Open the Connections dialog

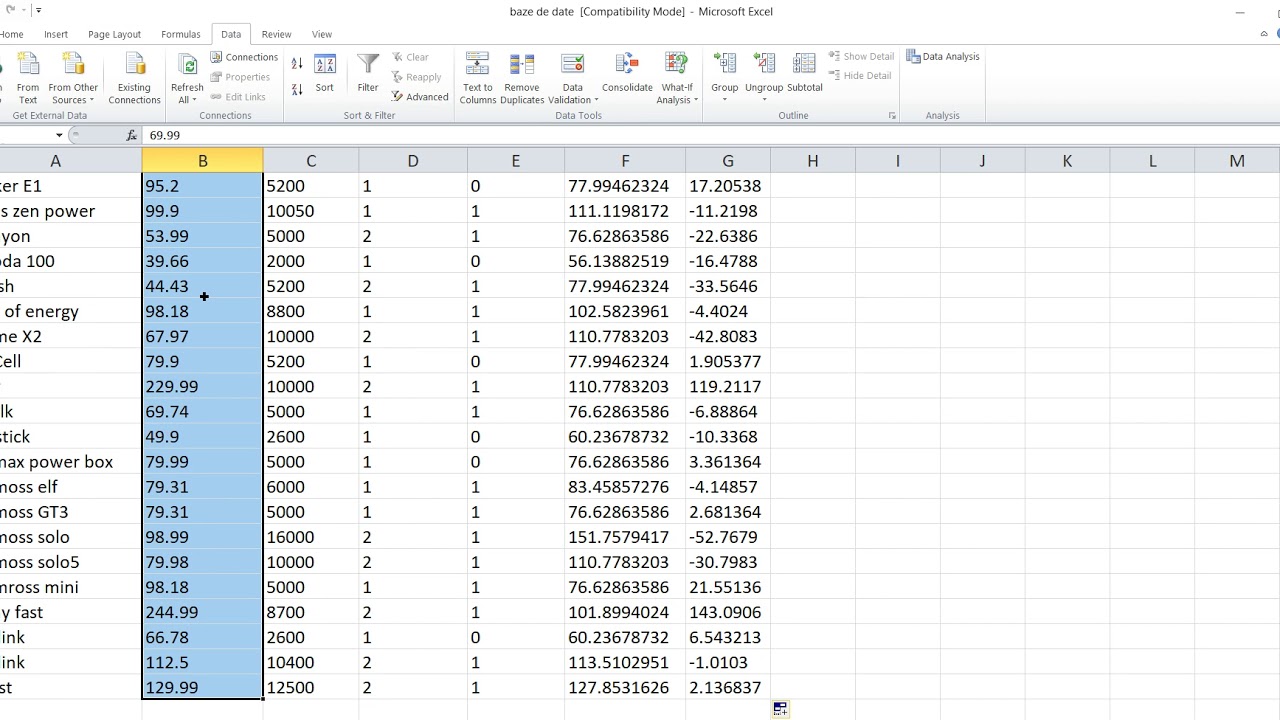coord(244,57)
